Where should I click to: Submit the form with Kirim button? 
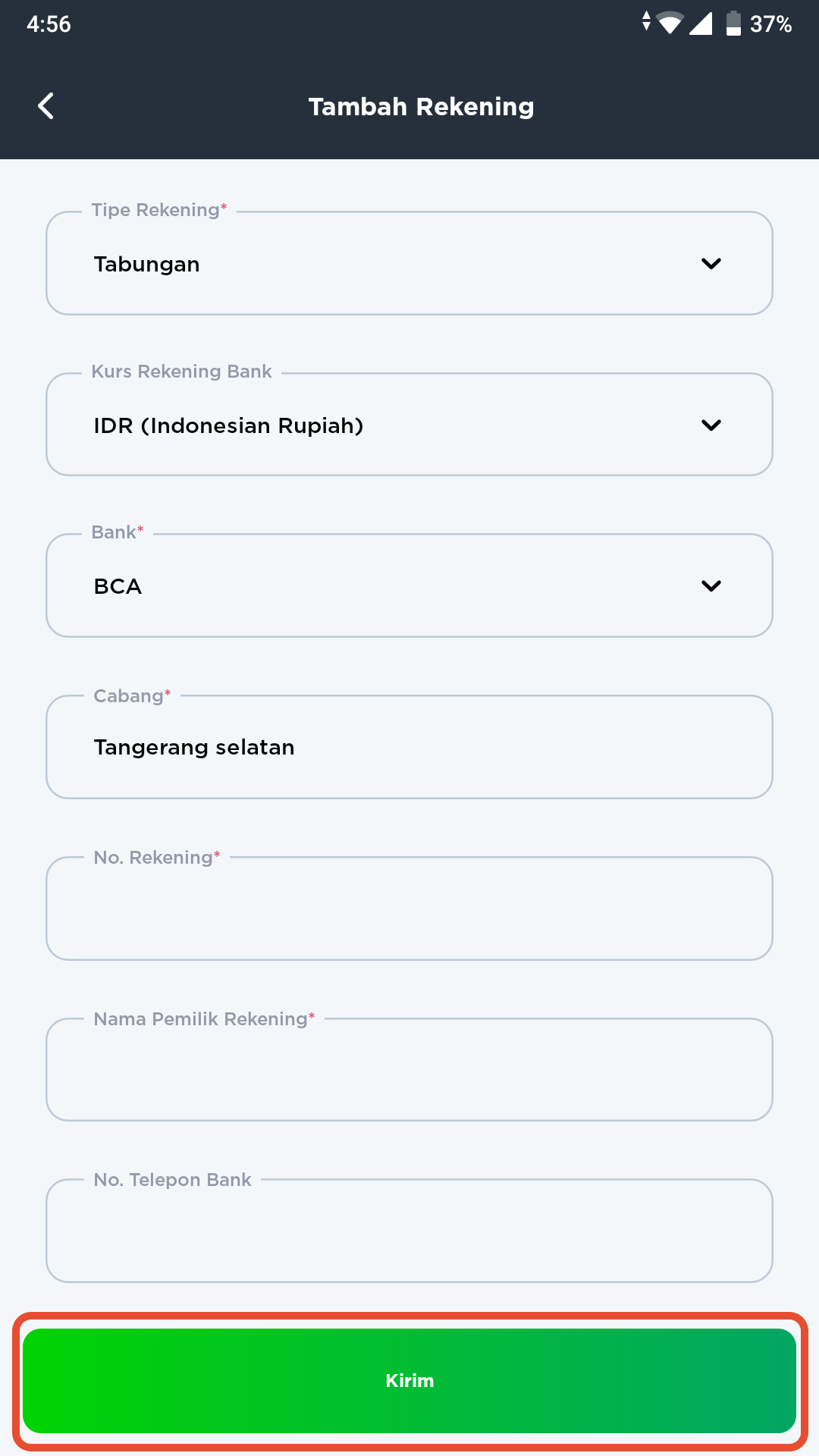(x=409, y=1381)
